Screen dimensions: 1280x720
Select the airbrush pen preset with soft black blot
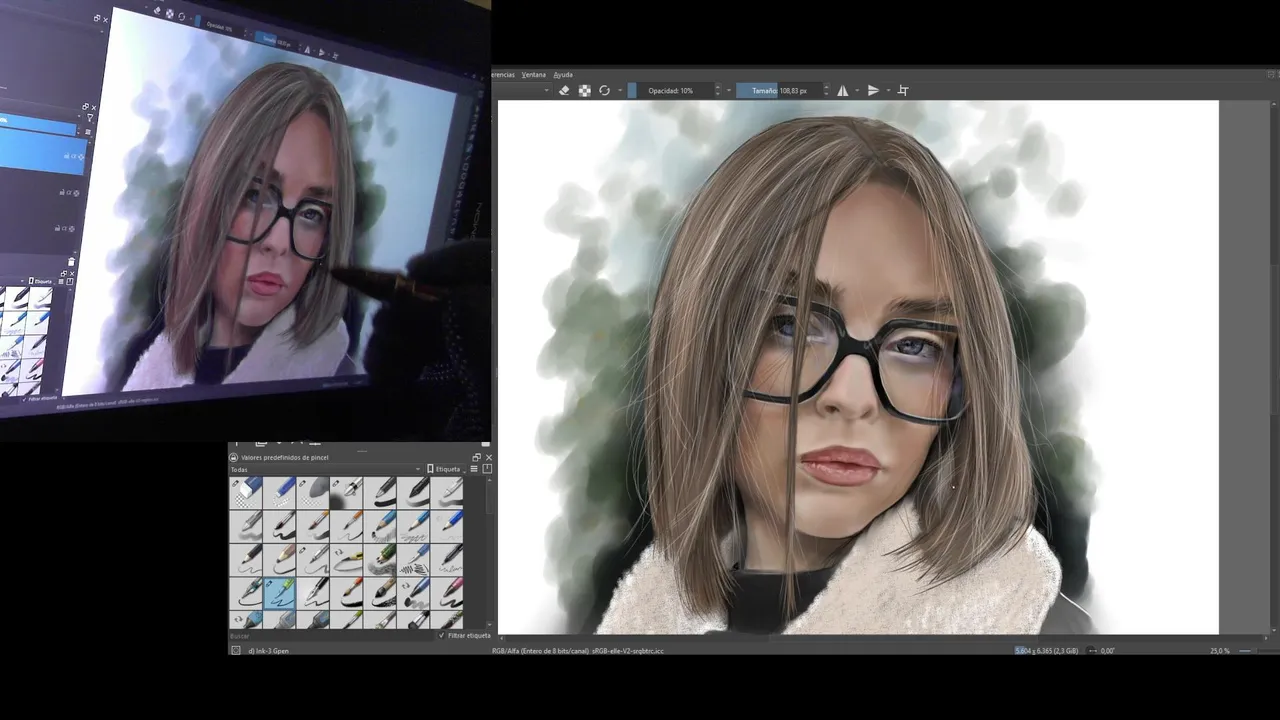coord(347,491)
